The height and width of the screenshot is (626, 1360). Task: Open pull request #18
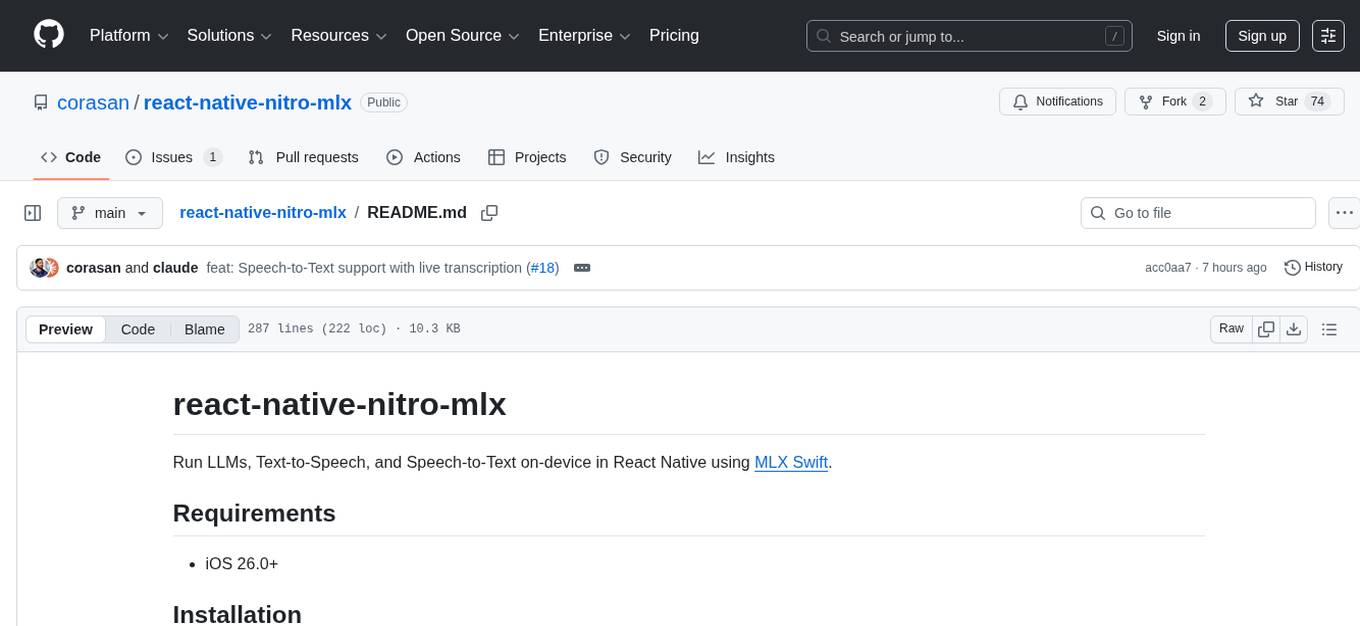click(543, 267)
